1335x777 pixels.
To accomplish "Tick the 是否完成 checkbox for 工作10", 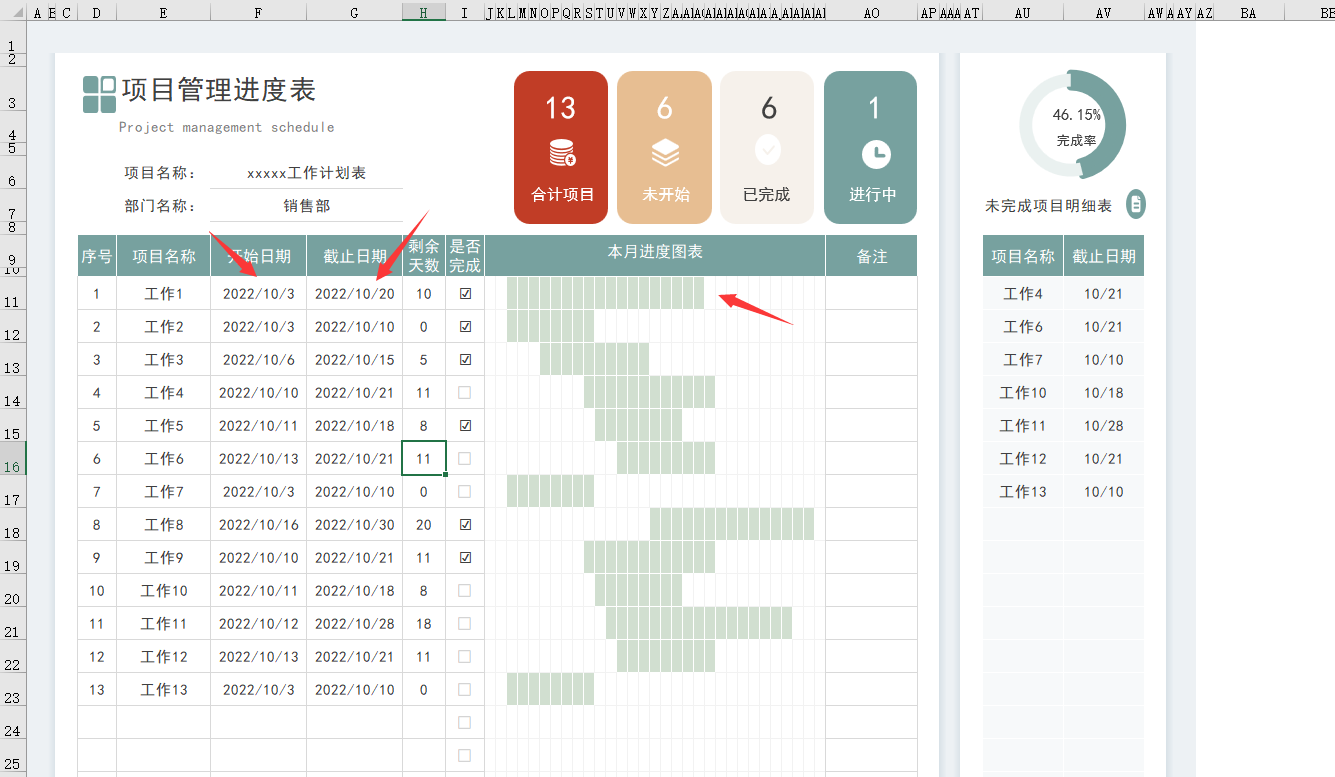I will (465, 591).
